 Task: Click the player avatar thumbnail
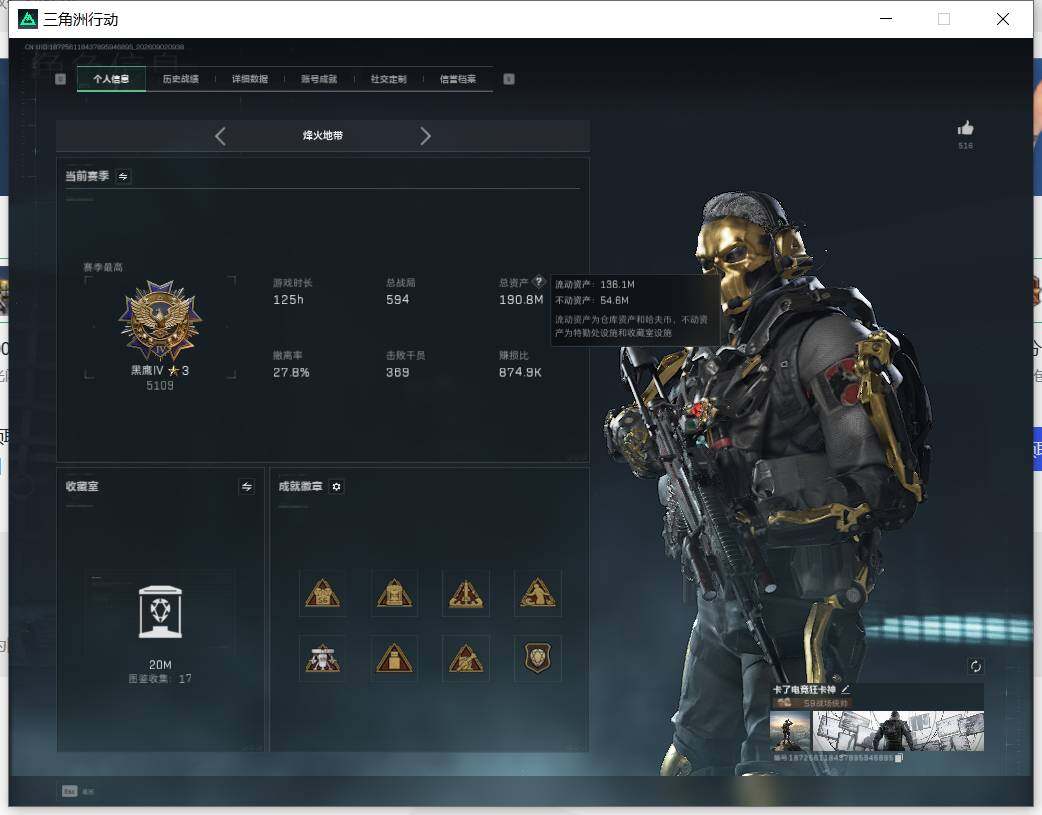pos(790,731)
